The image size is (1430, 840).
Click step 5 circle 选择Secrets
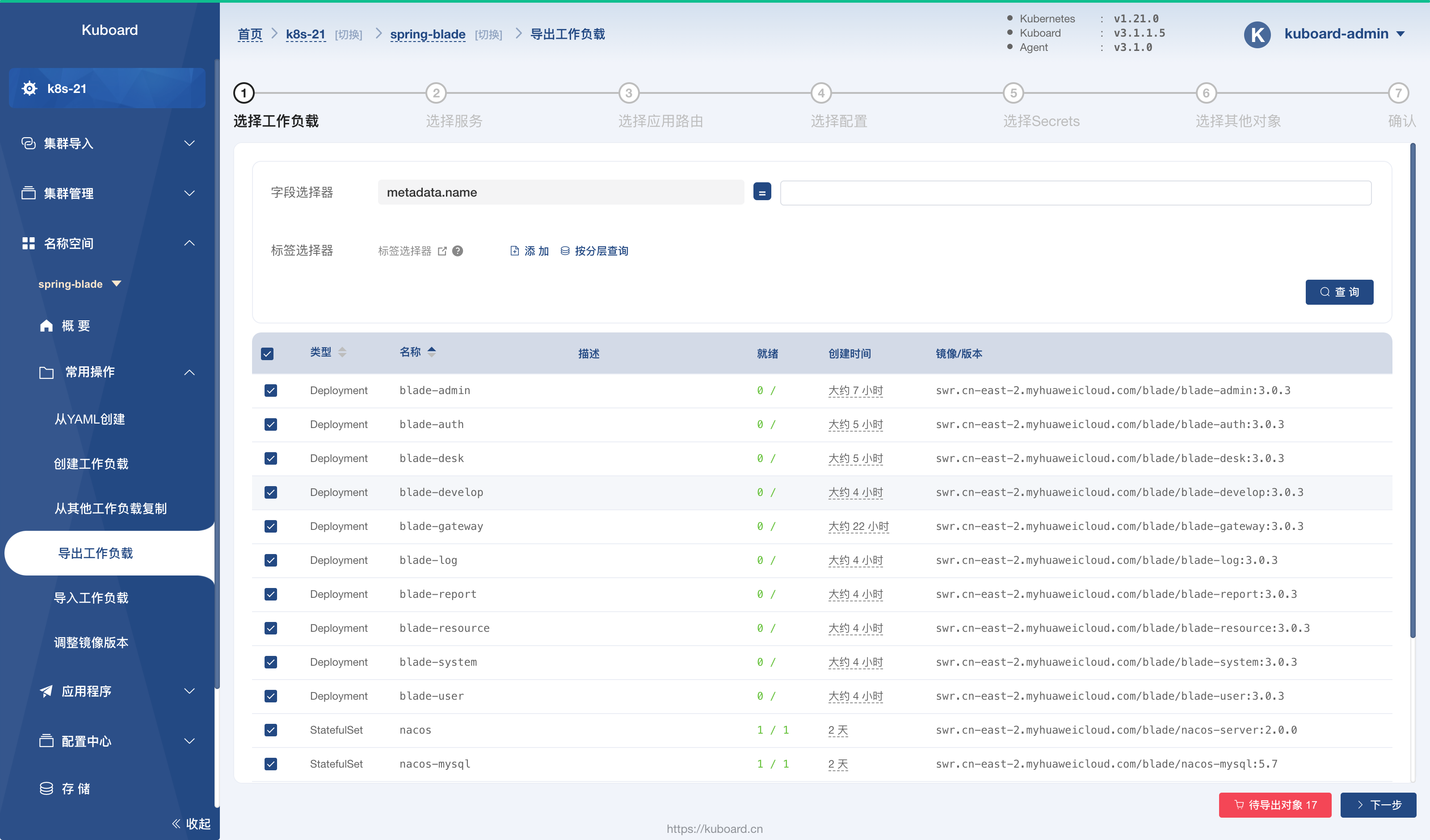point(1014,93)
